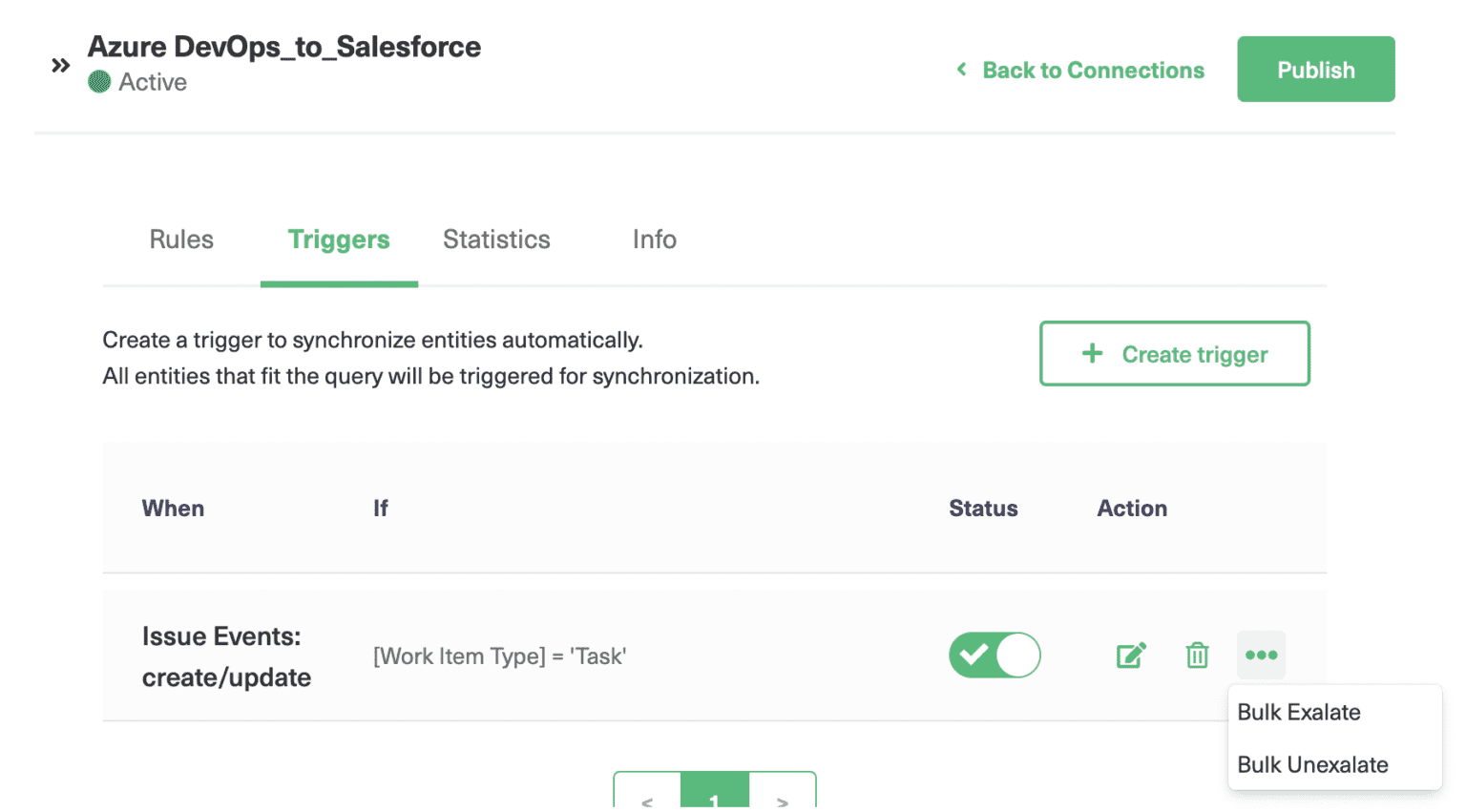Screen dimensions: 1466x812
Task: Switch to the Statistics tab
Action: [x=496, y=239]
